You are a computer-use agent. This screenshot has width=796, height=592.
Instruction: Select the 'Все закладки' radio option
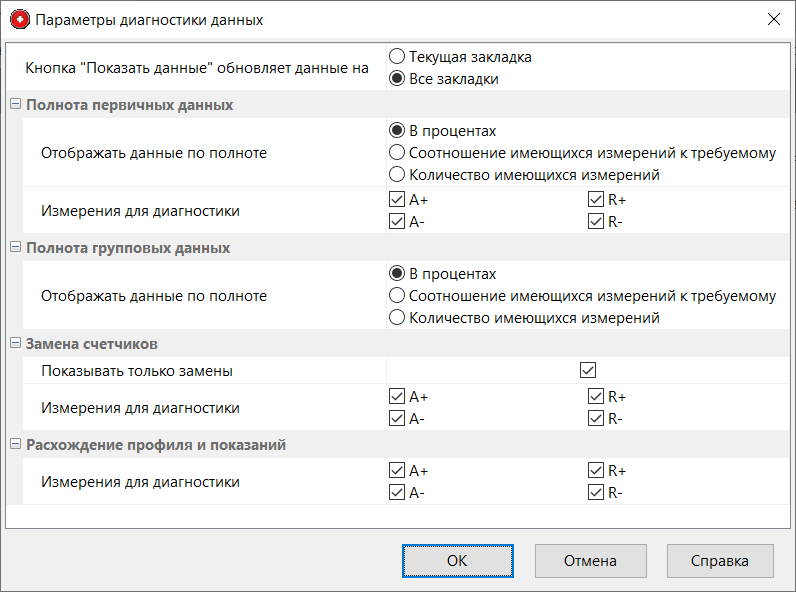pos(397,79)
